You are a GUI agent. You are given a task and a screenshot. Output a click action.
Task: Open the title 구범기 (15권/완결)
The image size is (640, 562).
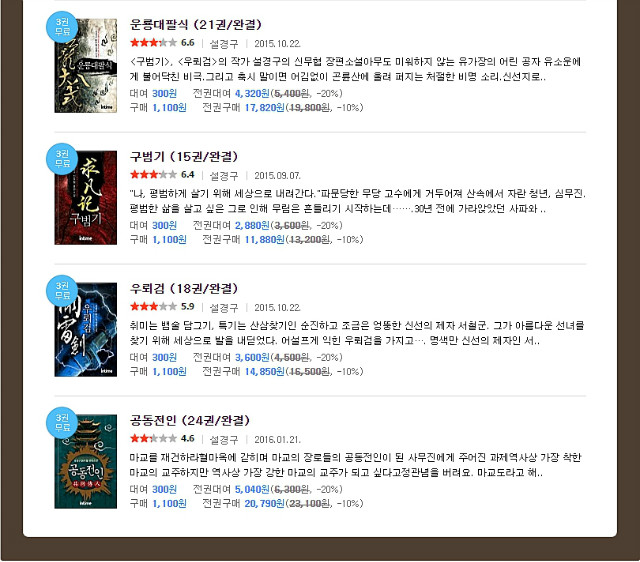[184, 156]
